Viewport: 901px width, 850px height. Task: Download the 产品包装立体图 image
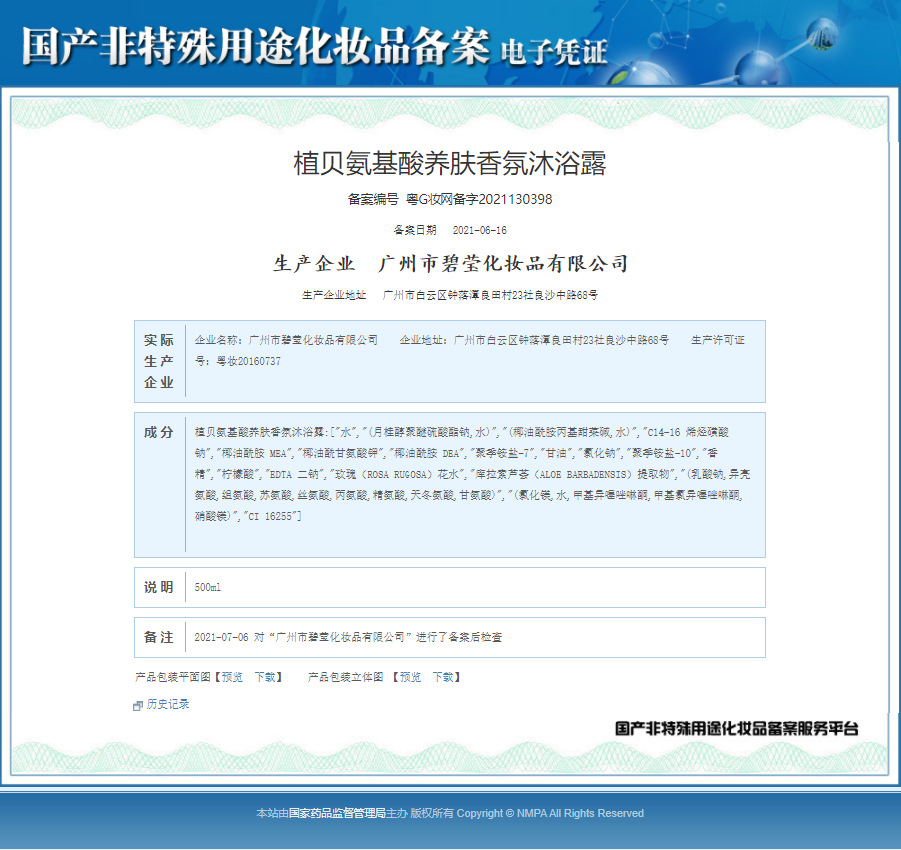[443, 677]
